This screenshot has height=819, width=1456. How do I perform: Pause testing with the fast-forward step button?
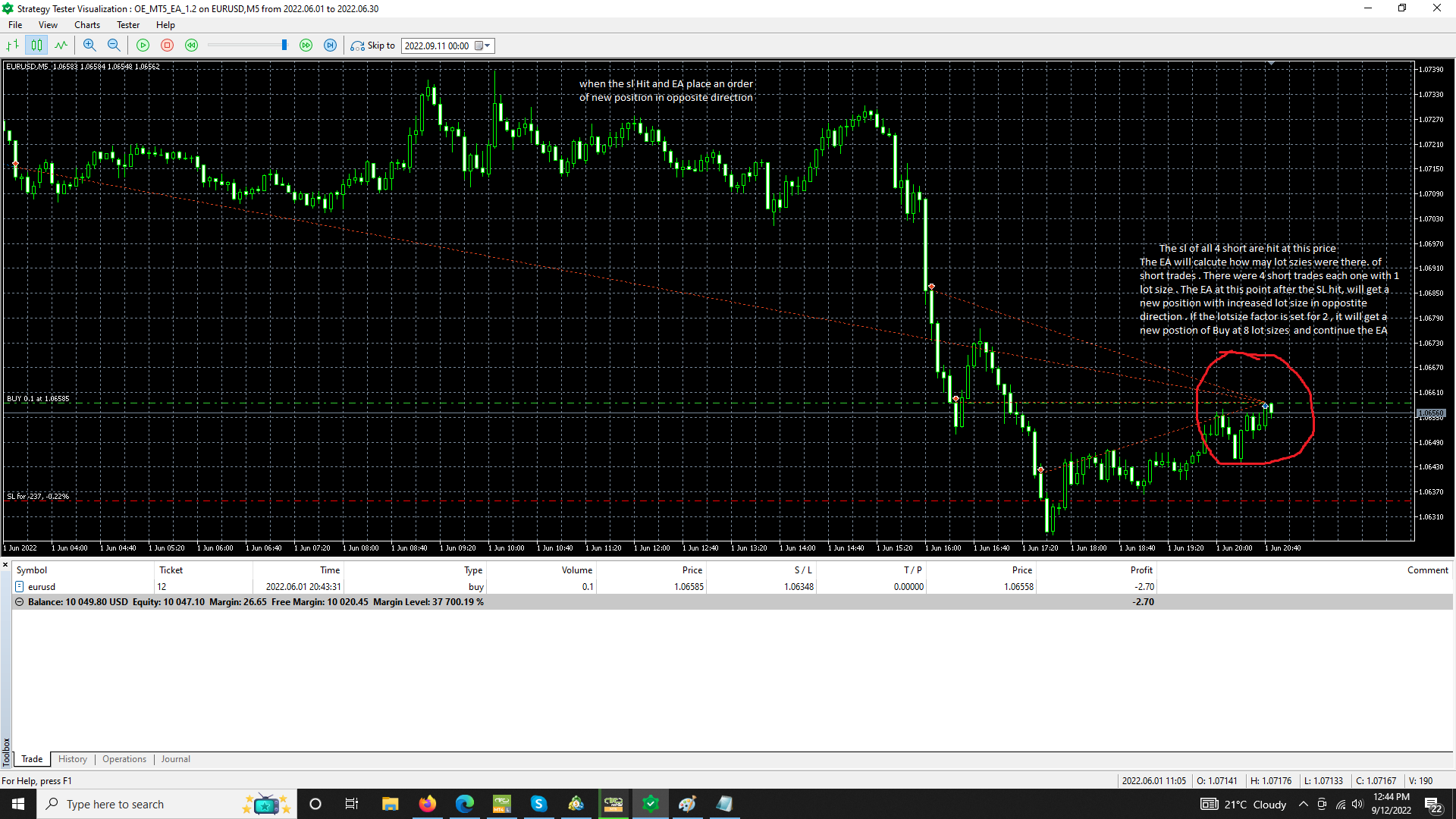coord(306,45)
